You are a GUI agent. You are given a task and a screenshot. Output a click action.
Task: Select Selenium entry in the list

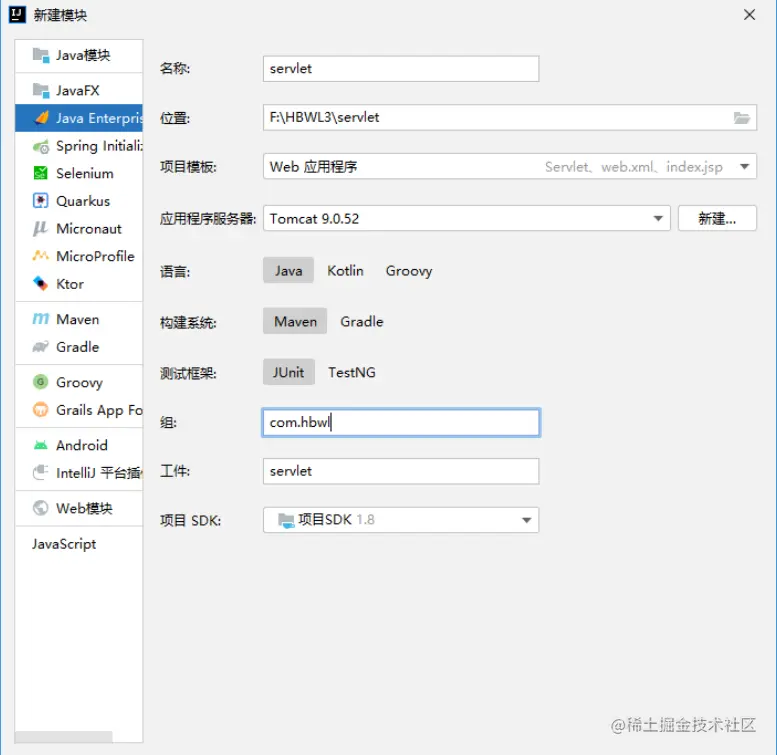pyautogui.click(x=79, y=173)
